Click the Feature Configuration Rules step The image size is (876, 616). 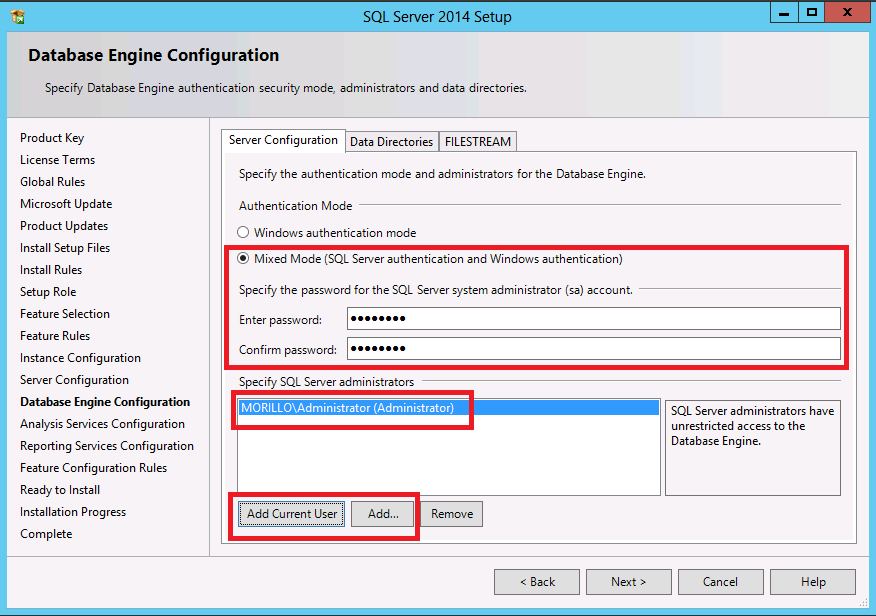[93, 468]
